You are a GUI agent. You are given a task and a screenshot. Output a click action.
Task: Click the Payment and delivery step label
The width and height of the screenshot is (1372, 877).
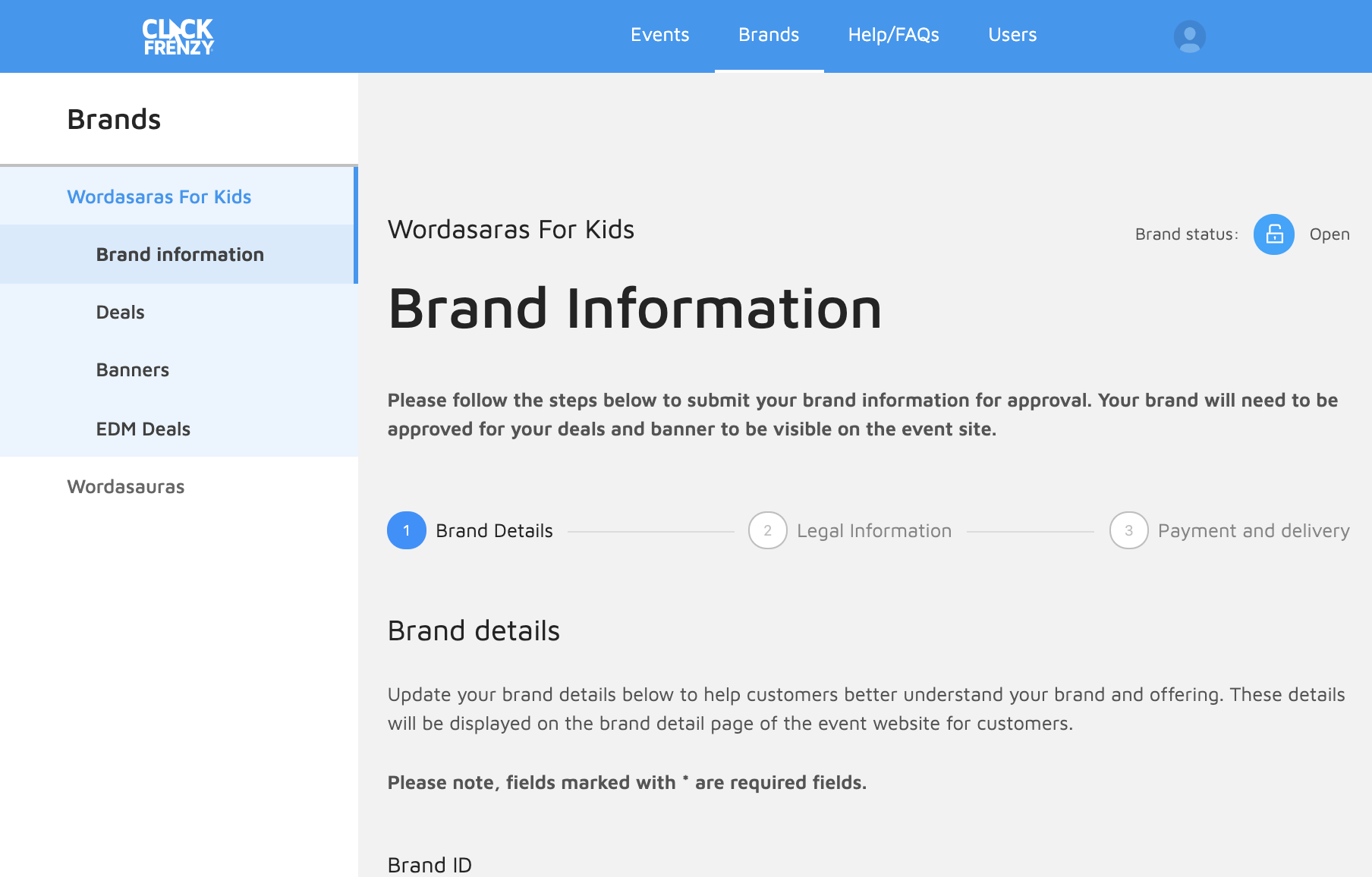click(x=1254, y=531)
